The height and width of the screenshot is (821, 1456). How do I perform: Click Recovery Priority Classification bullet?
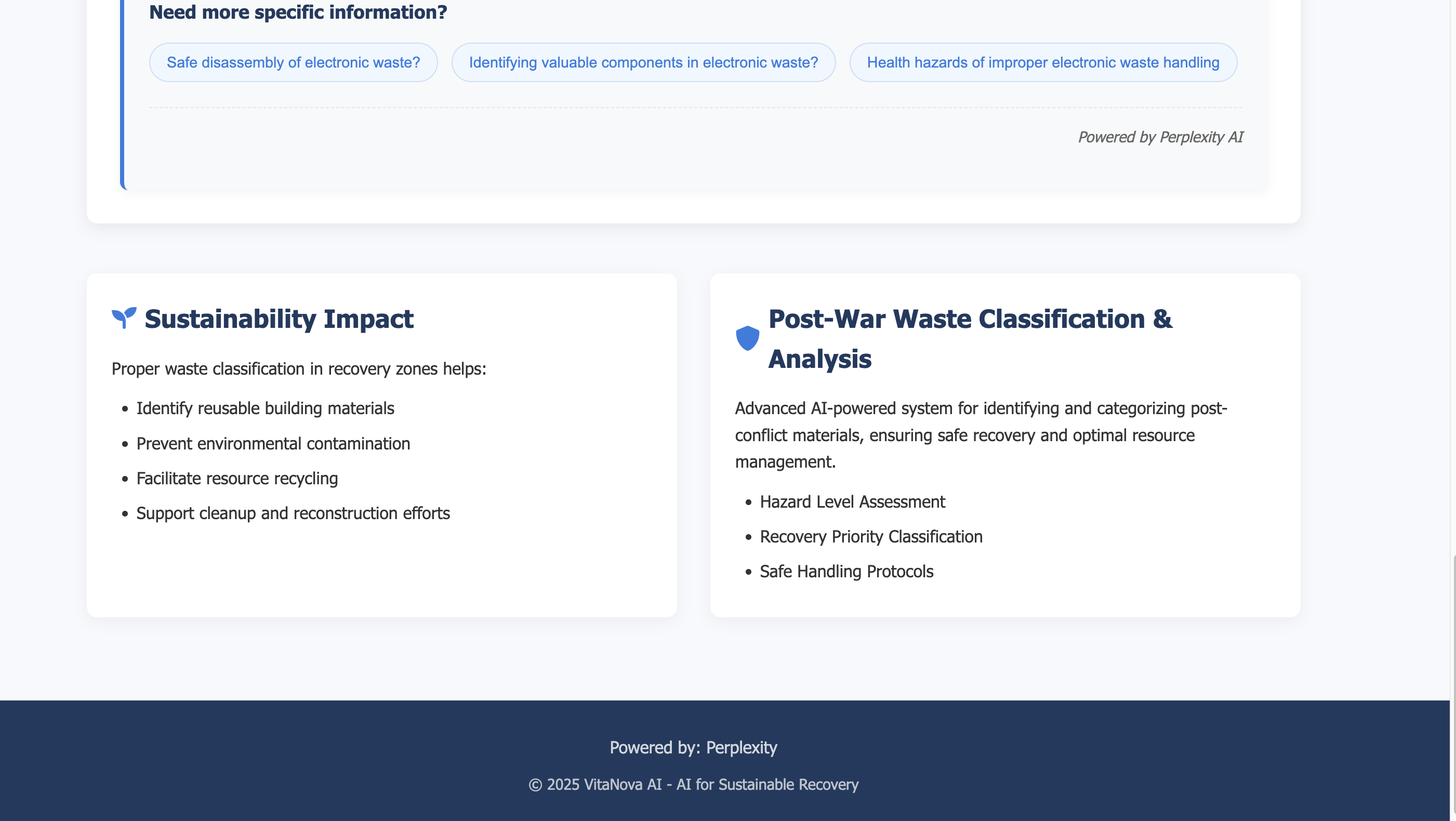coord(870,537)
